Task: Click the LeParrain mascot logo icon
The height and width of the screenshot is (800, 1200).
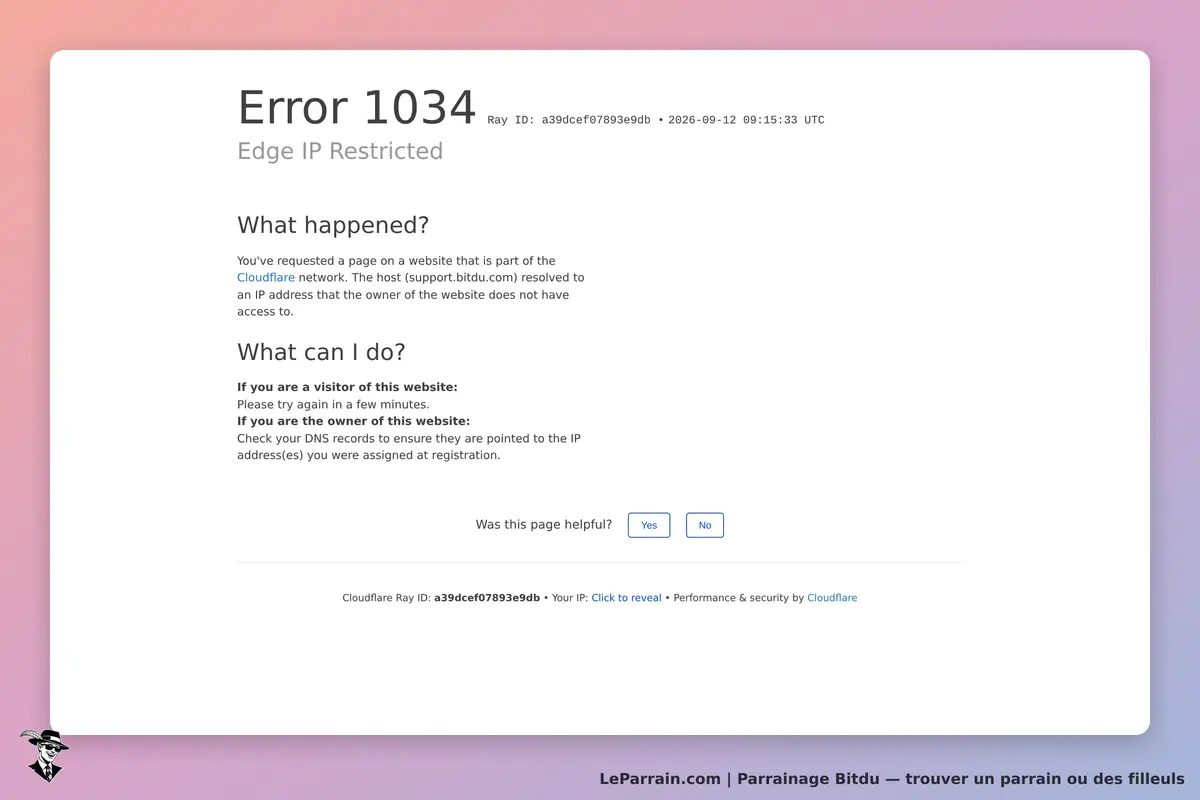Action: click(44, 755)
